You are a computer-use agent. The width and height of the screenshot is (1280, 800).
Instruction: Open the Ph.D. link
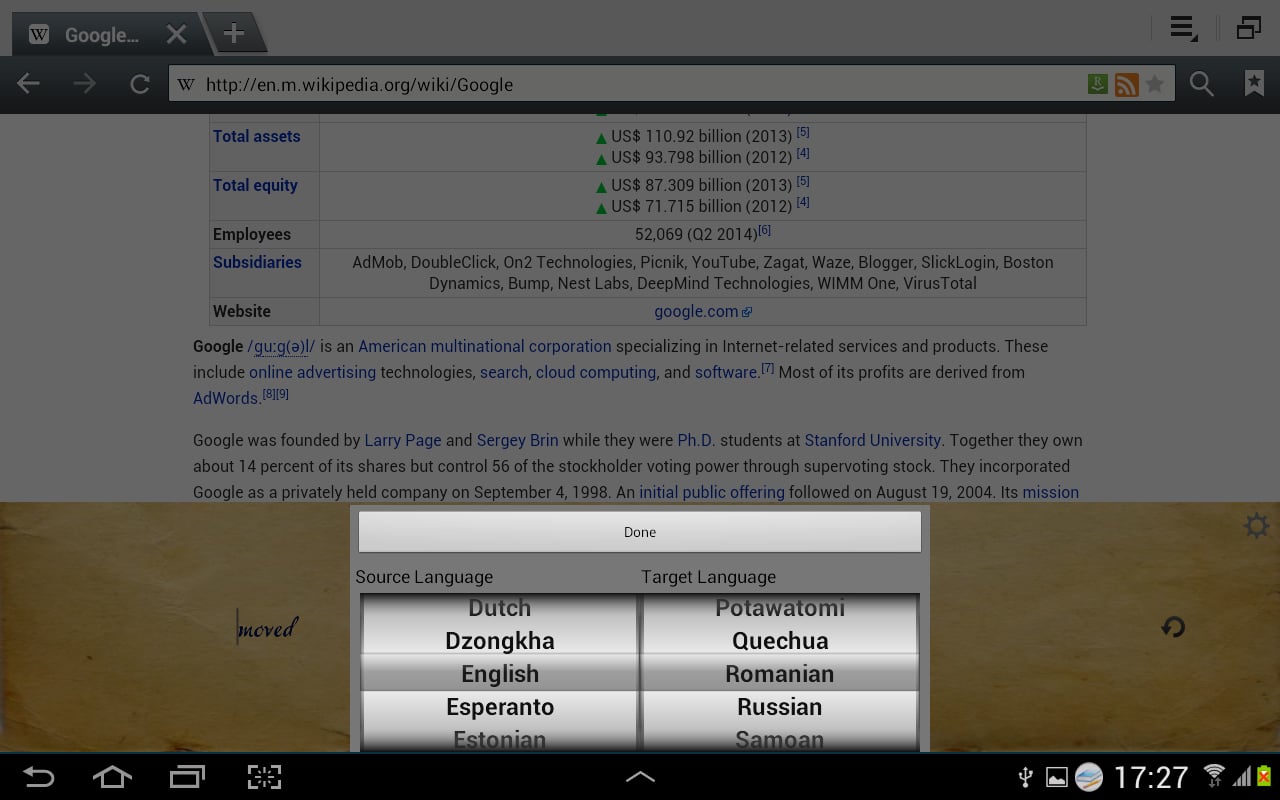(696, 440)
